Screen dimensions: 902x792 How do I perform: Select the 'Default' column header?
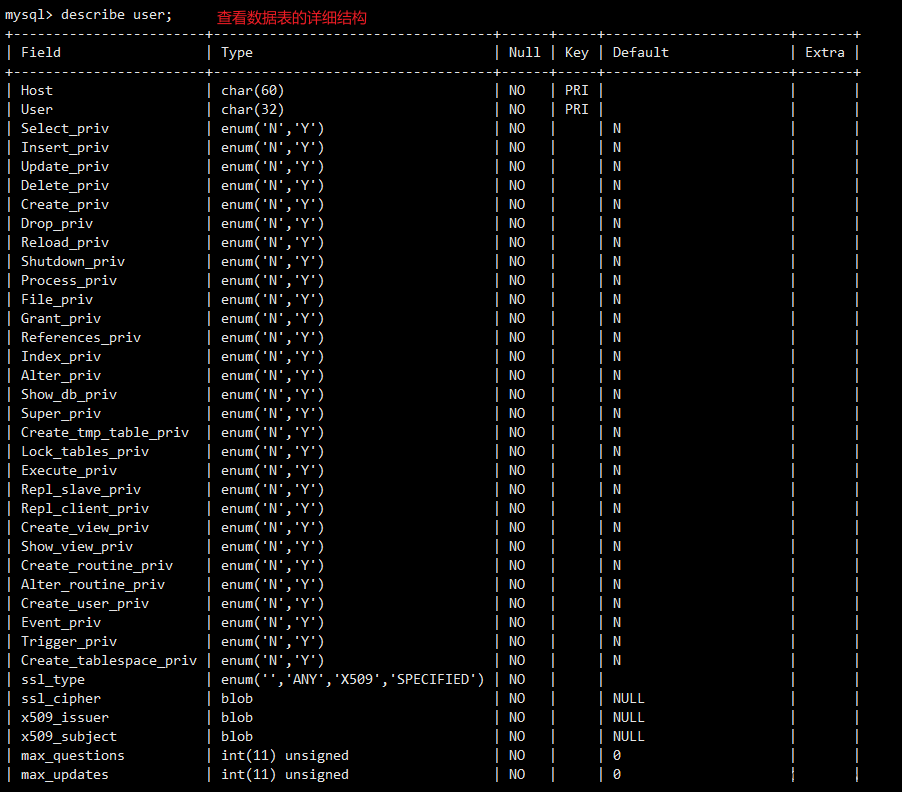coord(641,52)
